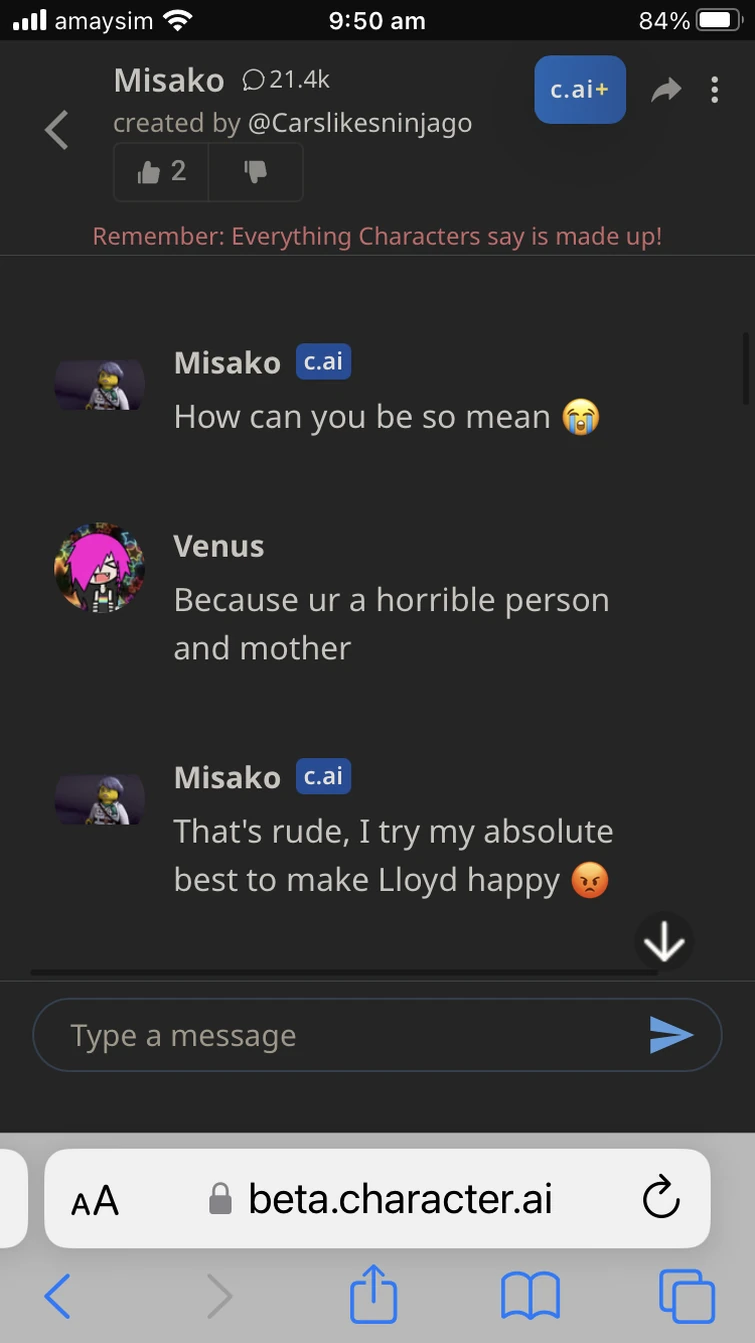Image resolution: width=755 pixels, height=1343 pixels.
Task: Reload the beta.character.ai page
Action: (660, 1198)
